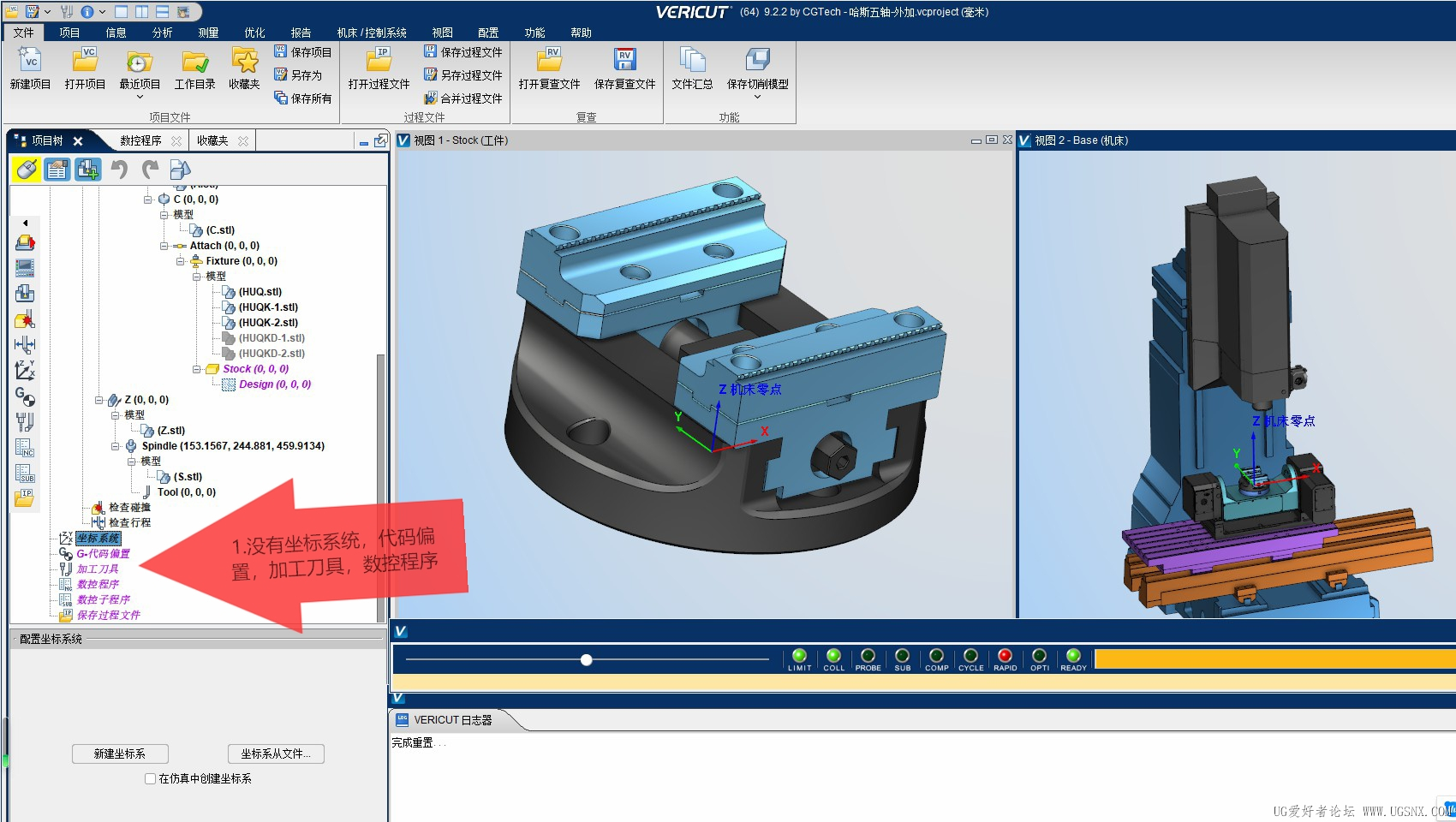Click the CYCLE status light
Viewport: 1456px width, 822px height.
(970, 656)
